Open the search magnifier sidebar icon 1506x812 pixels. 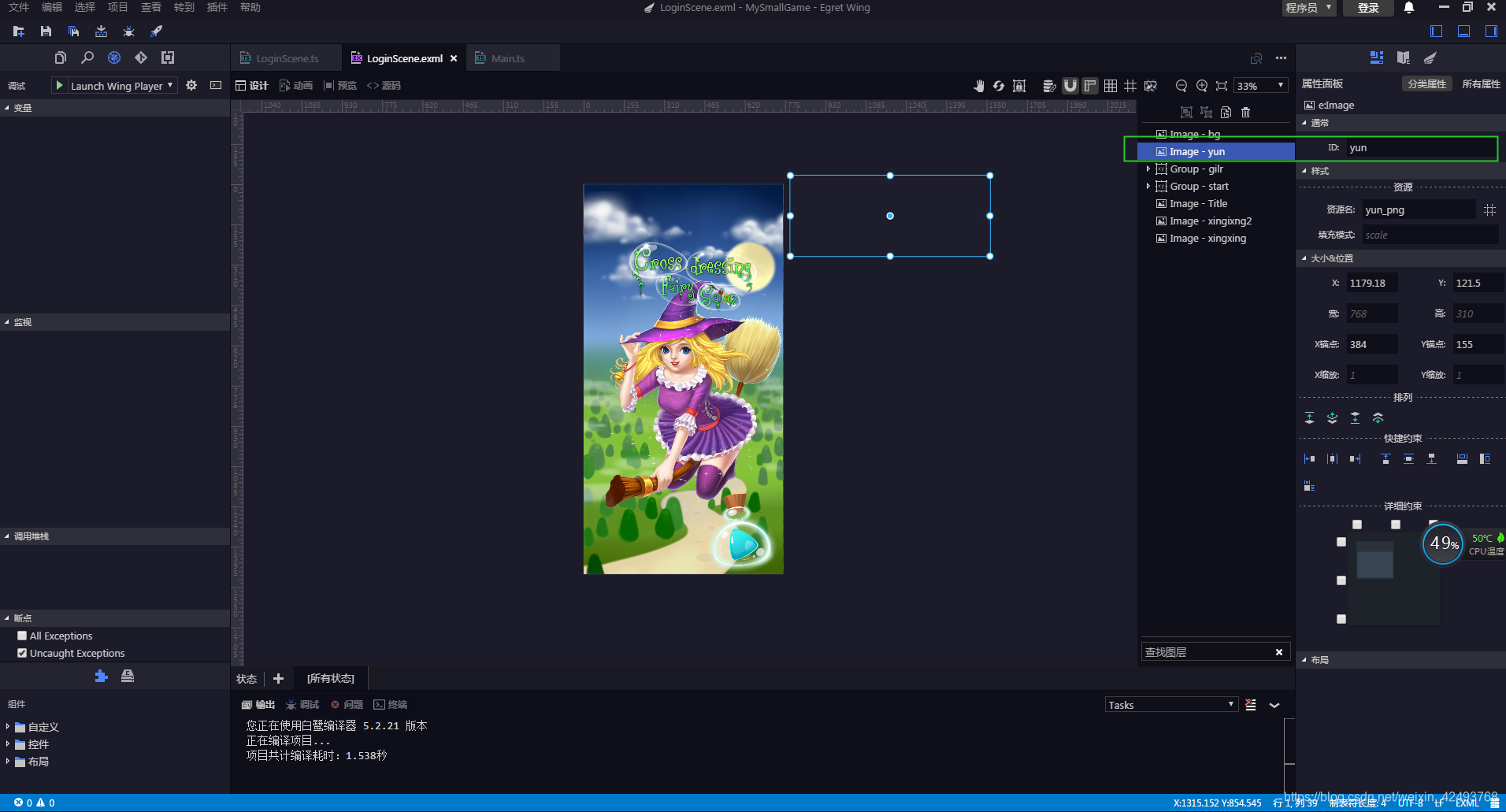[87, 57]
